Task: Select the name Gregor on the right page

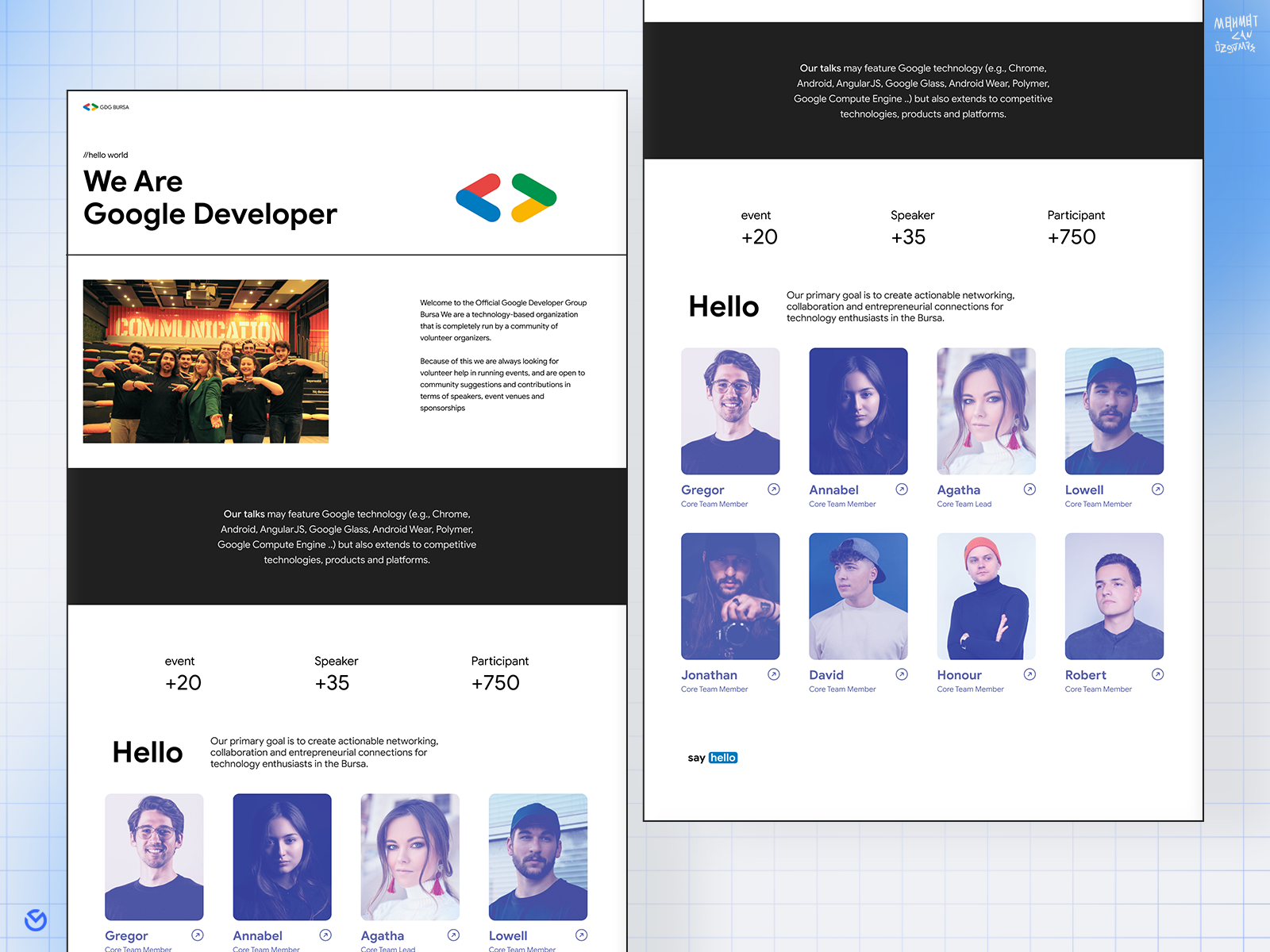Action: pyautogui.click(x=702, y=490)
